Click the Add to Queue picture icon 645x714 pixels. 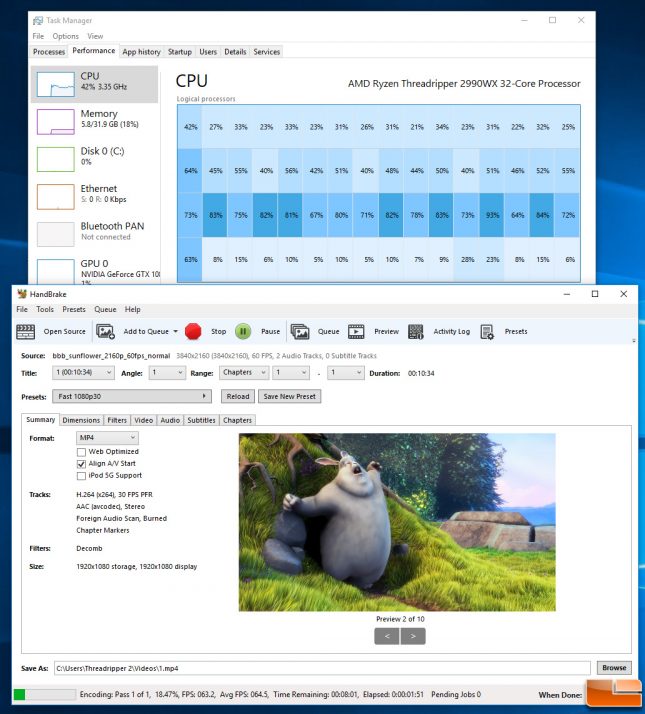coord(105,332)
